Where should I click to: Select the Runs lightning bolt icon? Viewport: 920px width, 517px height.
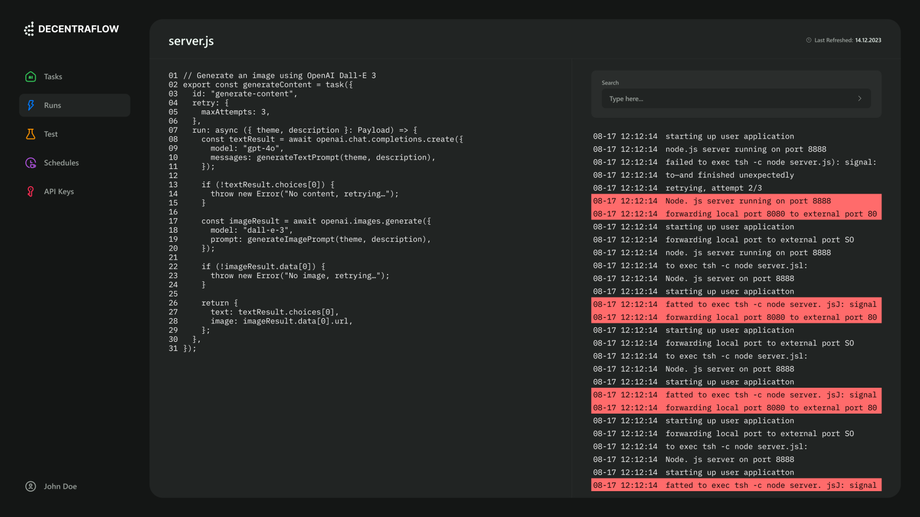point(30,105)
